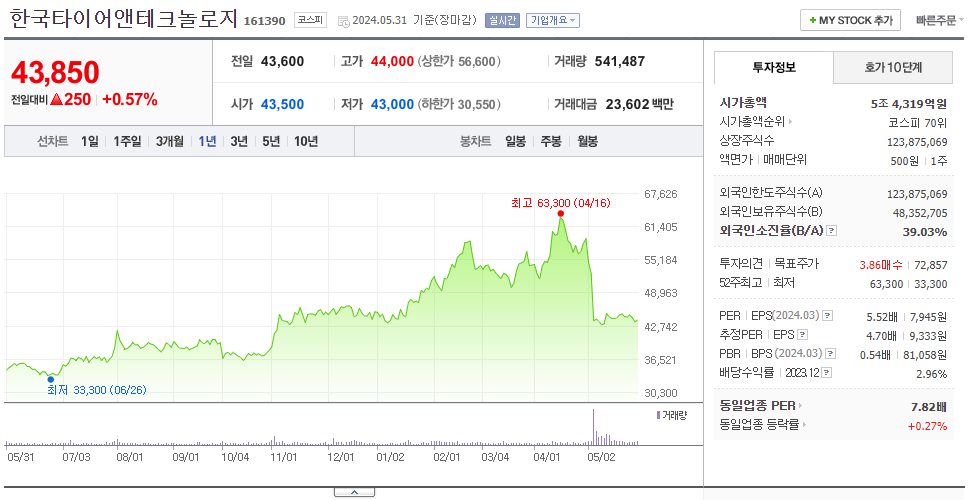Click 전일 value 43,600

(282, 61)
